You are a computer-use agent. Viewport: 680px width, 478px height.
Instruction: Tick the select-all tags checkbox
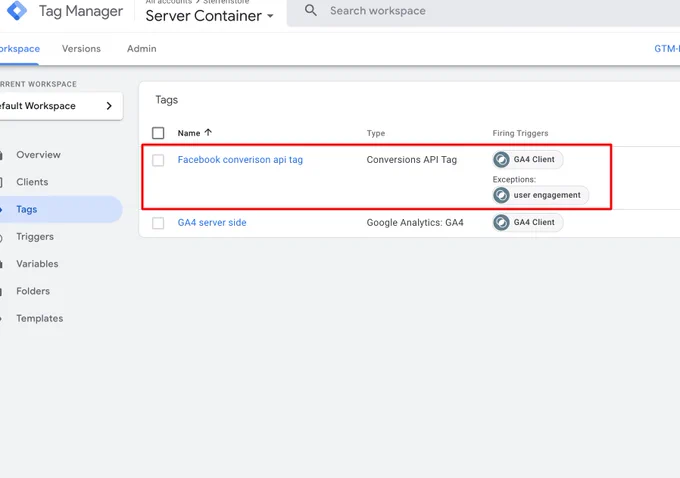click(x=158, y=133)
